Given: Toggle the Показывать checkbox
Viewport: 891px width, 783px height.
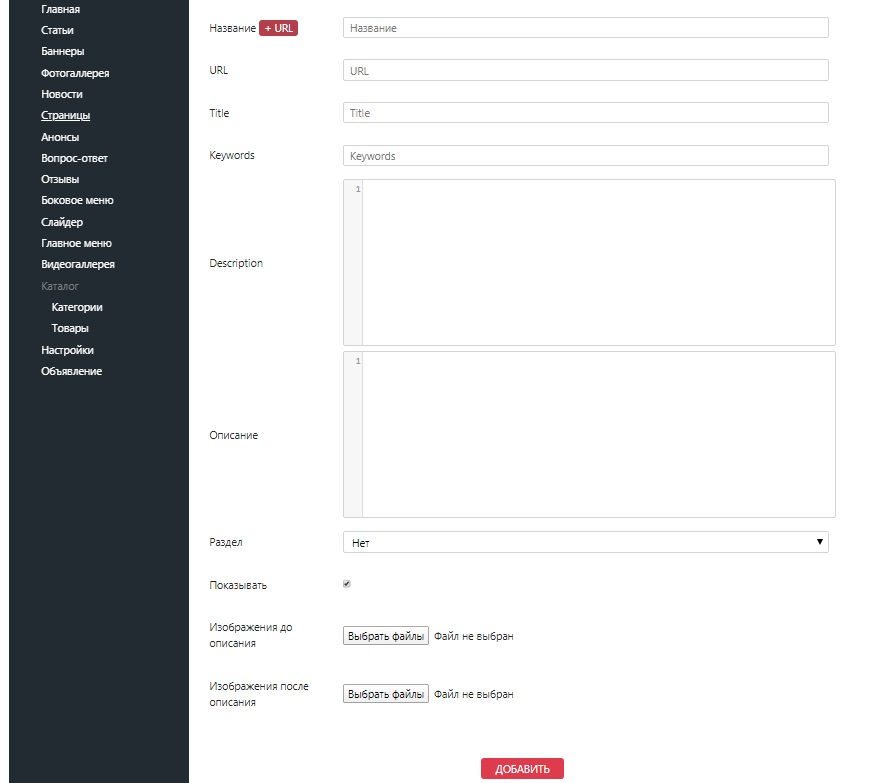Looking at the screenshot, I should [347, 584].
